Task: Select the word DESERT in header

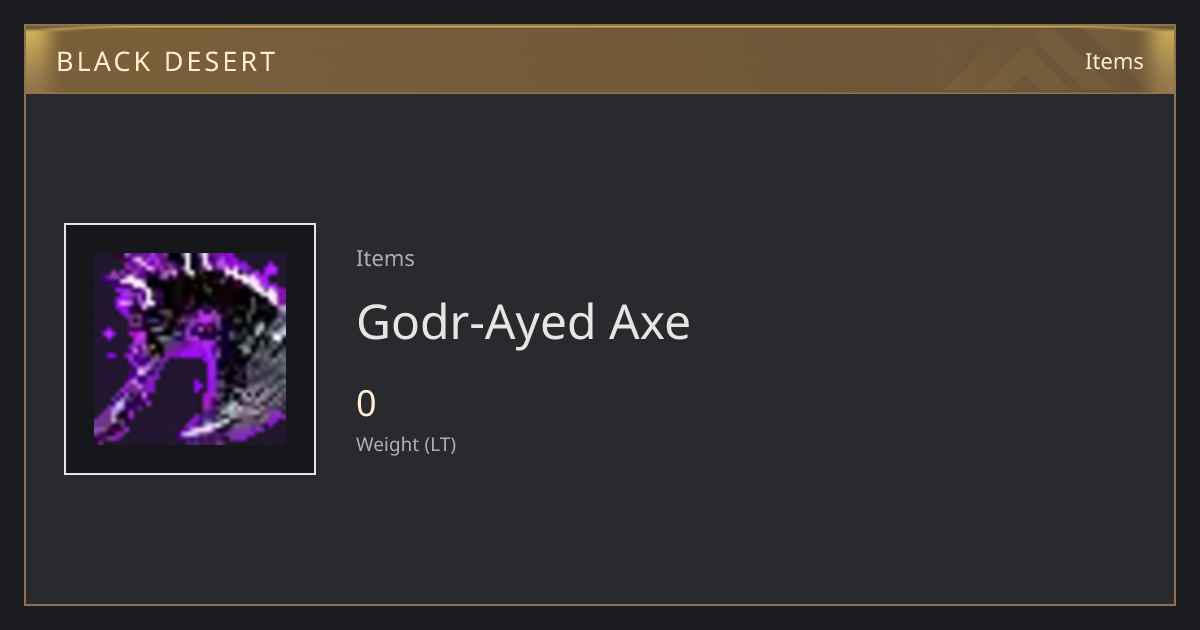Action: pyautogui.click(x=220, y=62)
